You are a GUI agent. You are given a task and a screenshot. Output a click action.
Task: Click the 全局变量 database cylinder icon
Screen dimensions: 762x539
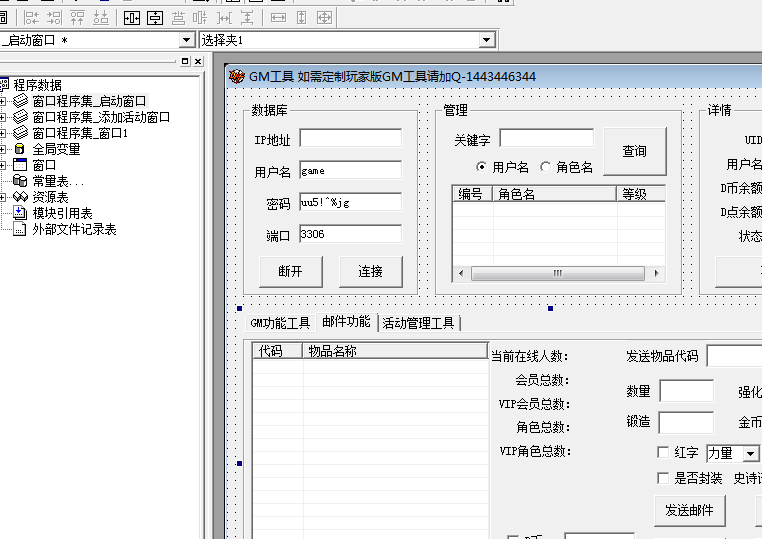pyautogui.click(x=19, y=149)
